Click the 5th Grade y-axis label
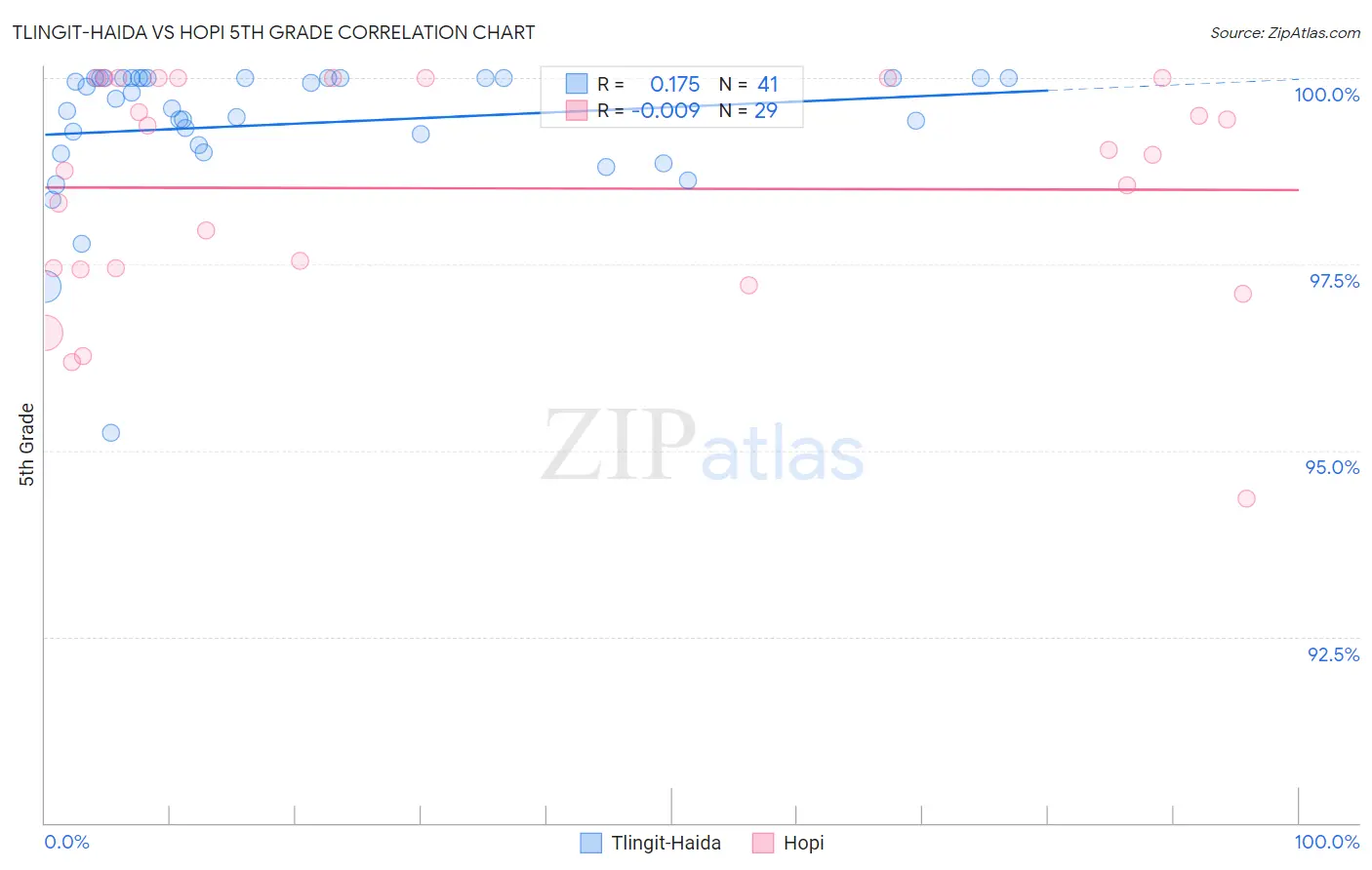This screenshot has height=870, width=1372. [x=26, y=444]
